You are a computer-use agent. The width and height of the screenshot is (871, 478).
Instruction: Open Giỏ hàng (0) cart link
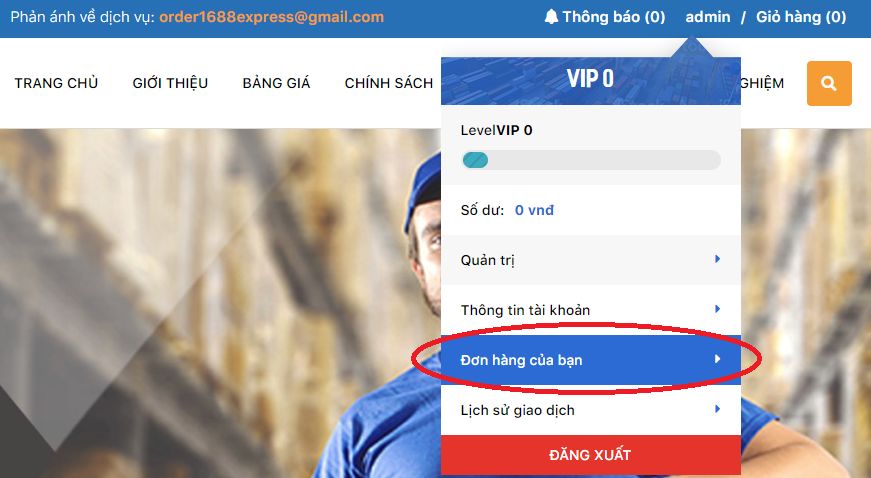coord(801,17)
